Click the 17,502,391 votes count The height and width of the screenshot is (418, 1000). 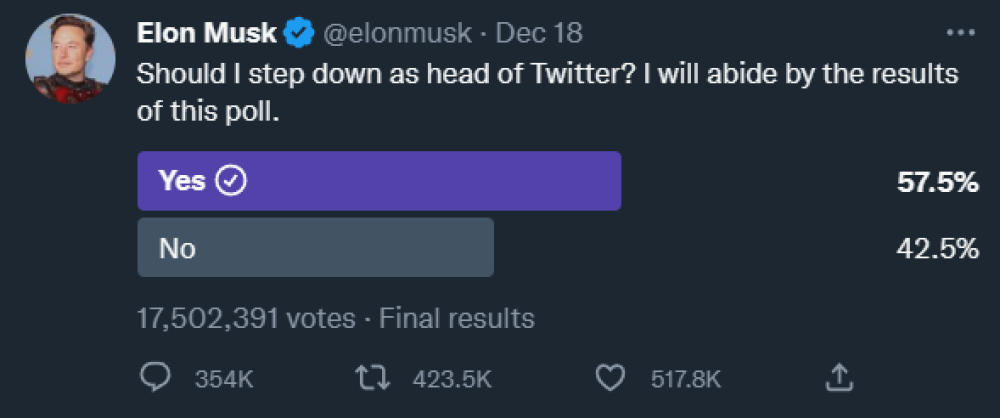pos(246,318)
